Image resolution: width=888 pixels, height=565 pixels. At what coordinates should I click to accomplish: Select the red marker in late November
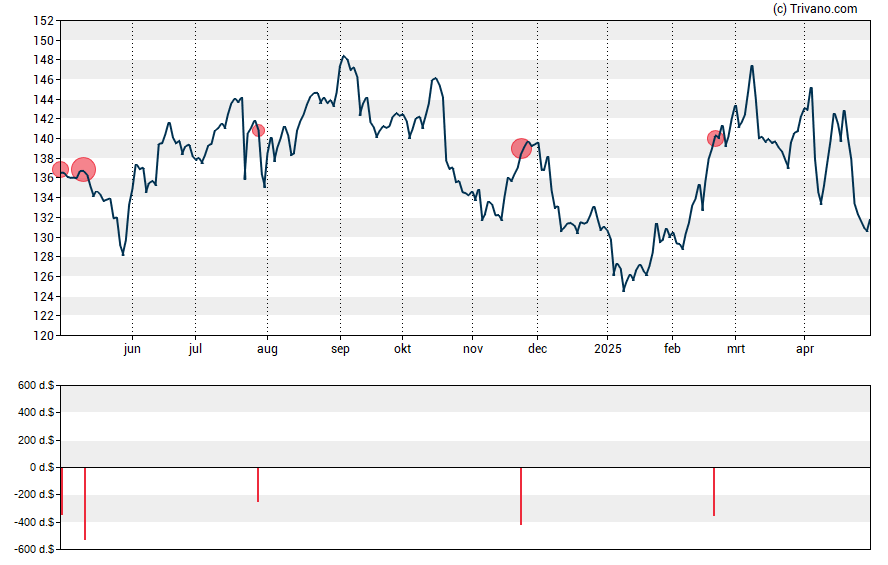click(522, 148)
